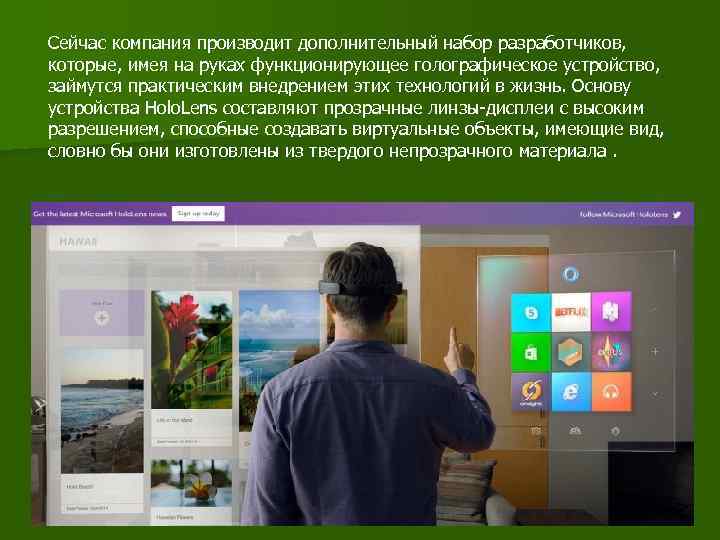Launch the Skype tile
This screenshot has width=720, height=540.
[x=531, y=313]
